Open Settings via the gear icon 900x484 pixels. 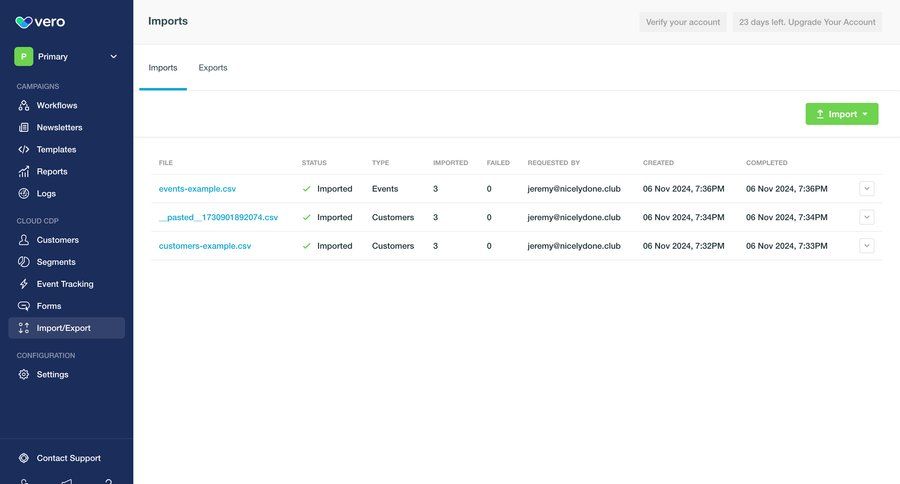point(24,374)
